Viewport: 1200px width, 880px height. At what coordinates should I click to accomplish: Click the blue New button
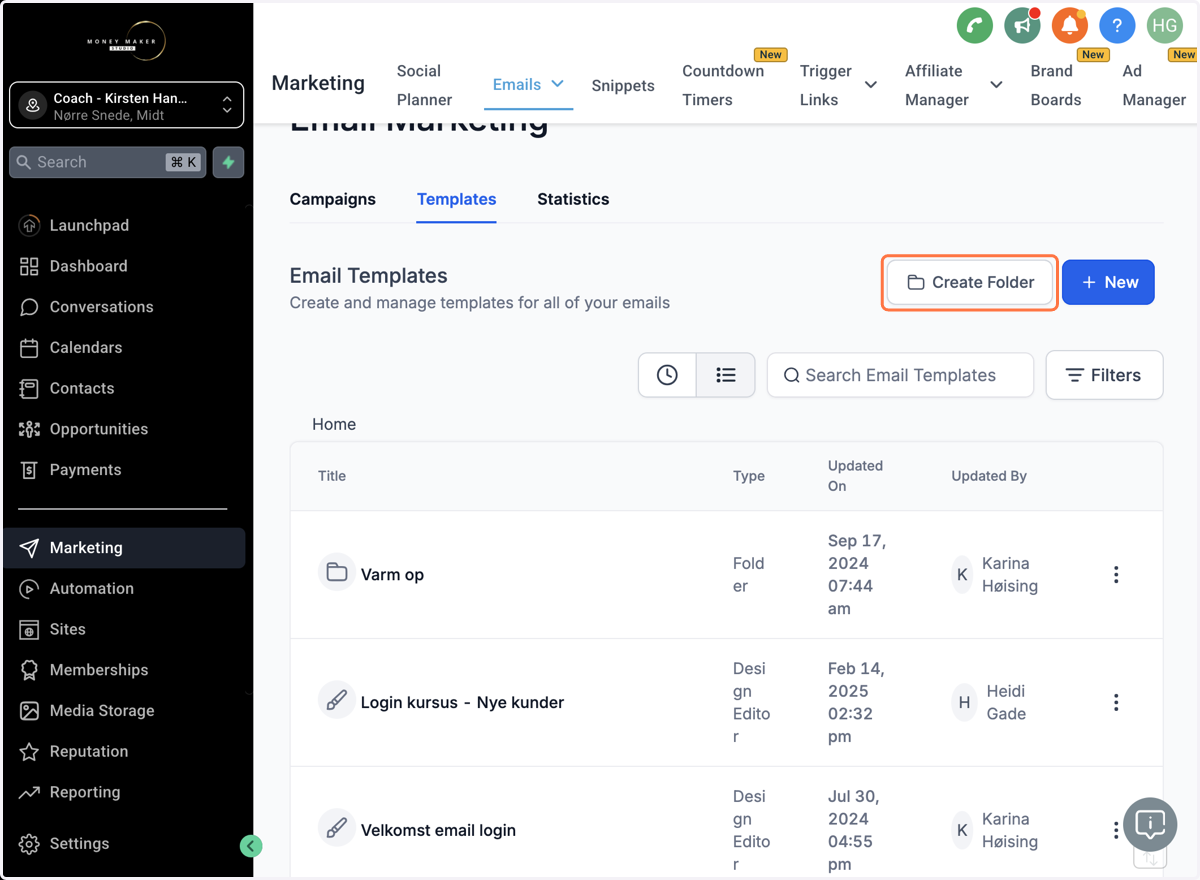[x=1108, y=283]
